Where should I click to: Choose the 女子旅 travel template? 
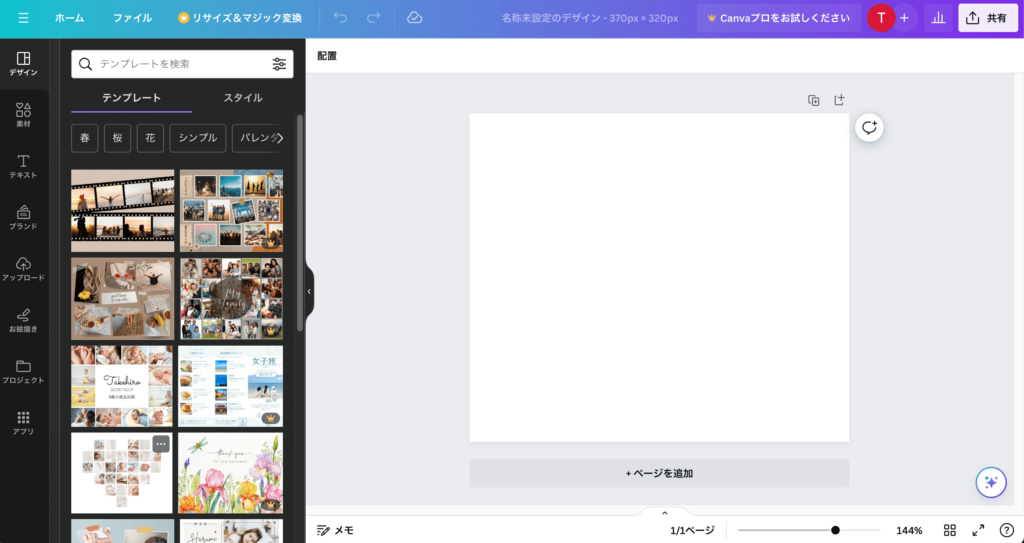click(231, 386)
